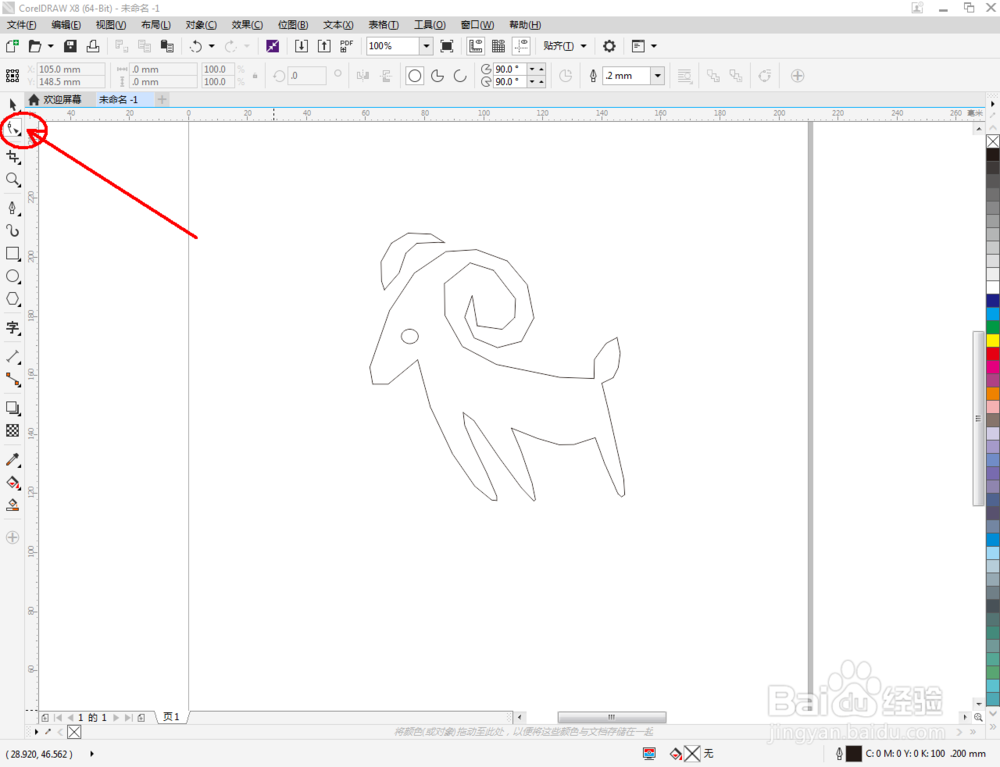Select the Ellipse tool
Image resolution: width=1000 pixels, height=767 pixels.
(13, 277)
